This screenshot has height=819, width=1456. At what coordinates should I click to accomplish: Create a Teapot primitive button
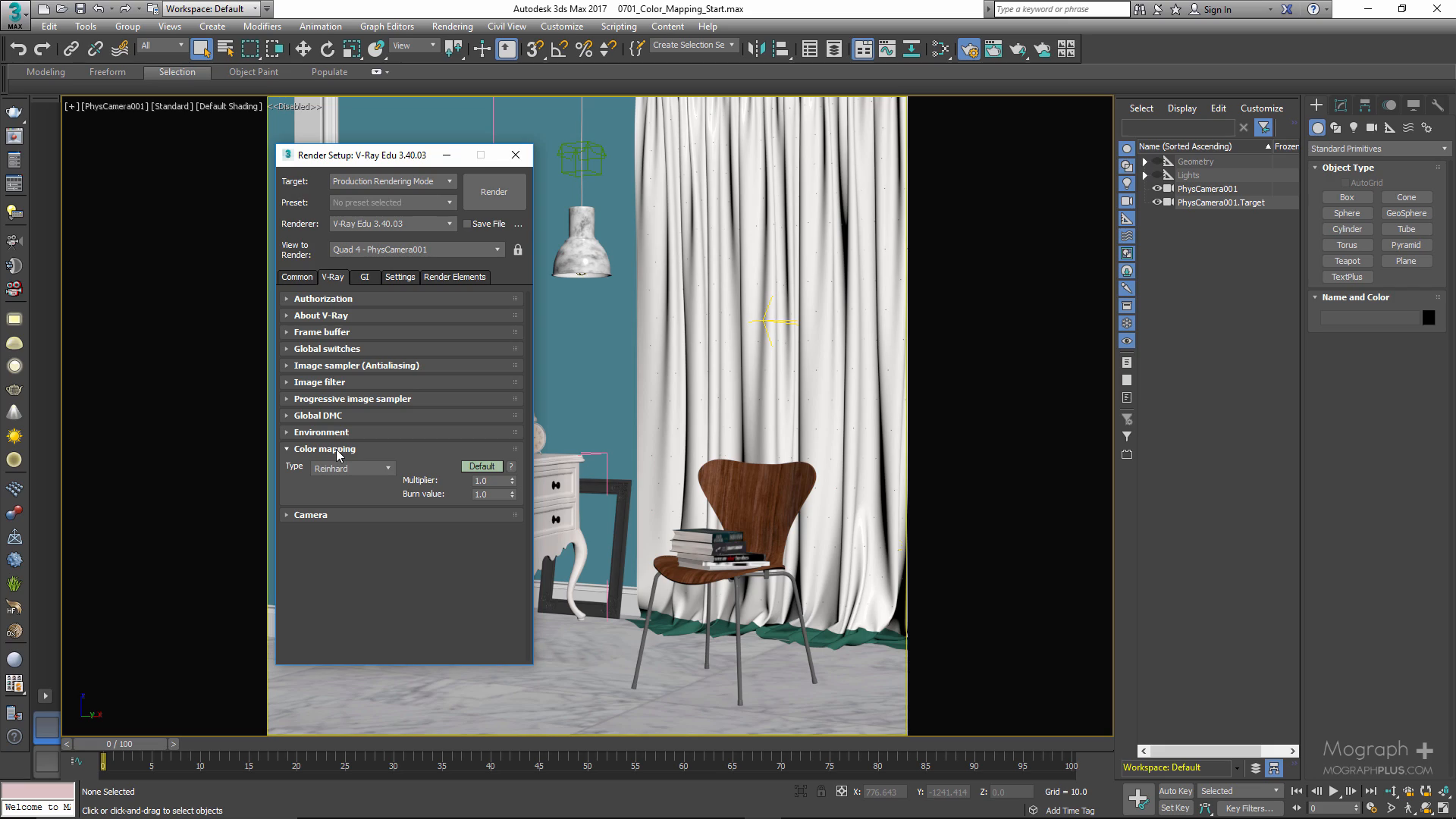point(1347,261)
